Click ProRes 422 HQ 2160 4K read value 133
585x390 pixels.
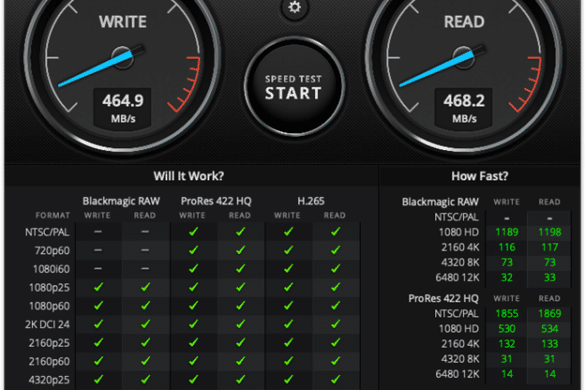[550, 344]
